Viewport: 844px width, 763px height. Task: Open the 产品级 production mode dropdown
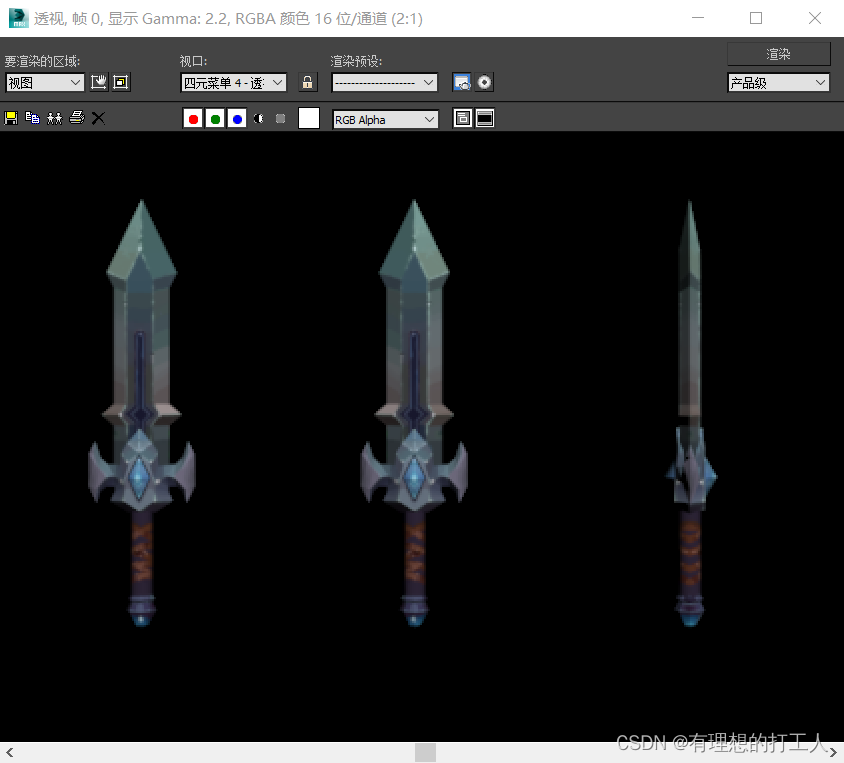778,83
